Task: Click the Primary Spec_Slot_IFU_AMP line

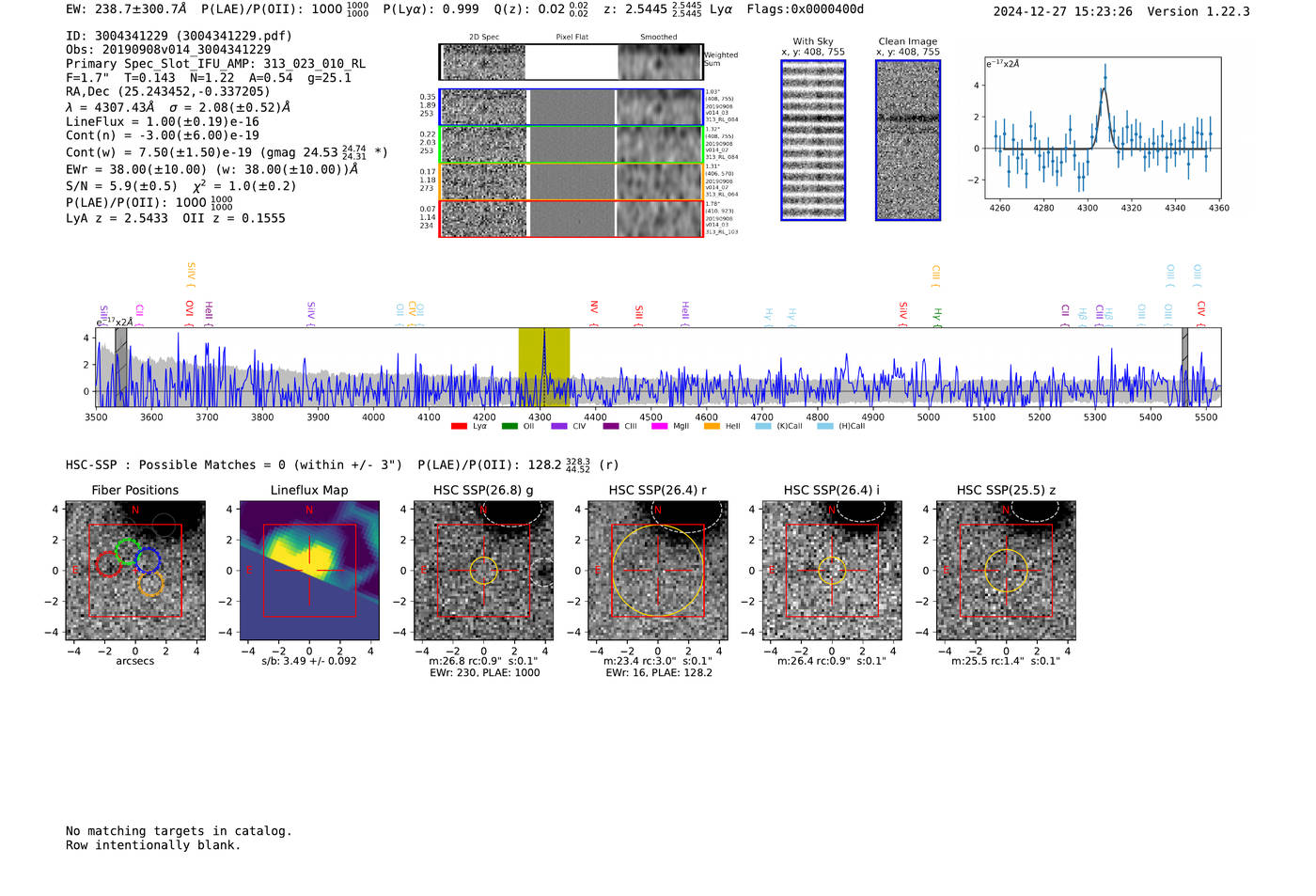Action: [216, 64]
